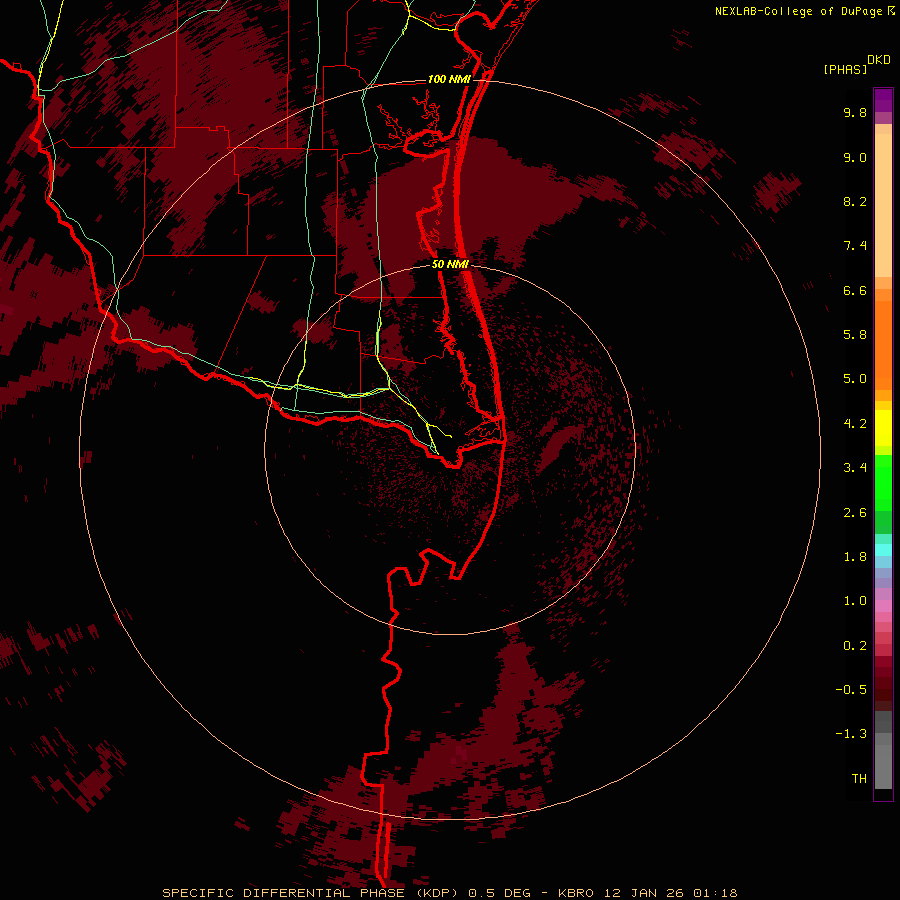Click the 5.8 legend value
900x900 pixels.
click(855, 335)
